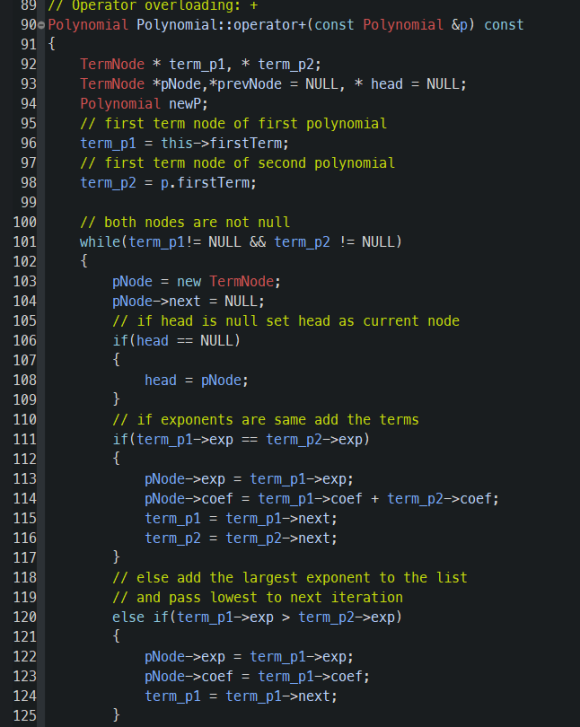This screenshot has height=727, width=580.
Task: Click line number 125 in the gutter
Action: (25, 716)
